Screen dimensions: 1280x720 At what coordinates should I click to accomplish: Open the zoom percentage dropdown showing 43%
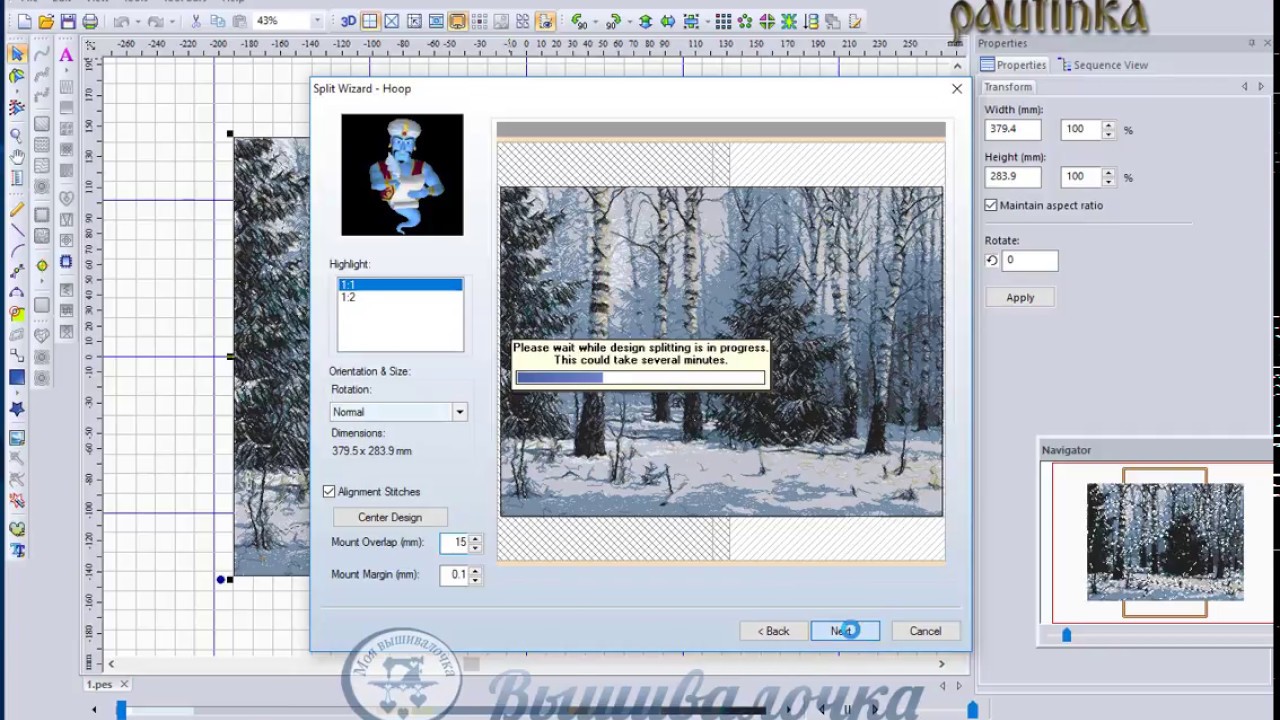pos(318,21)
